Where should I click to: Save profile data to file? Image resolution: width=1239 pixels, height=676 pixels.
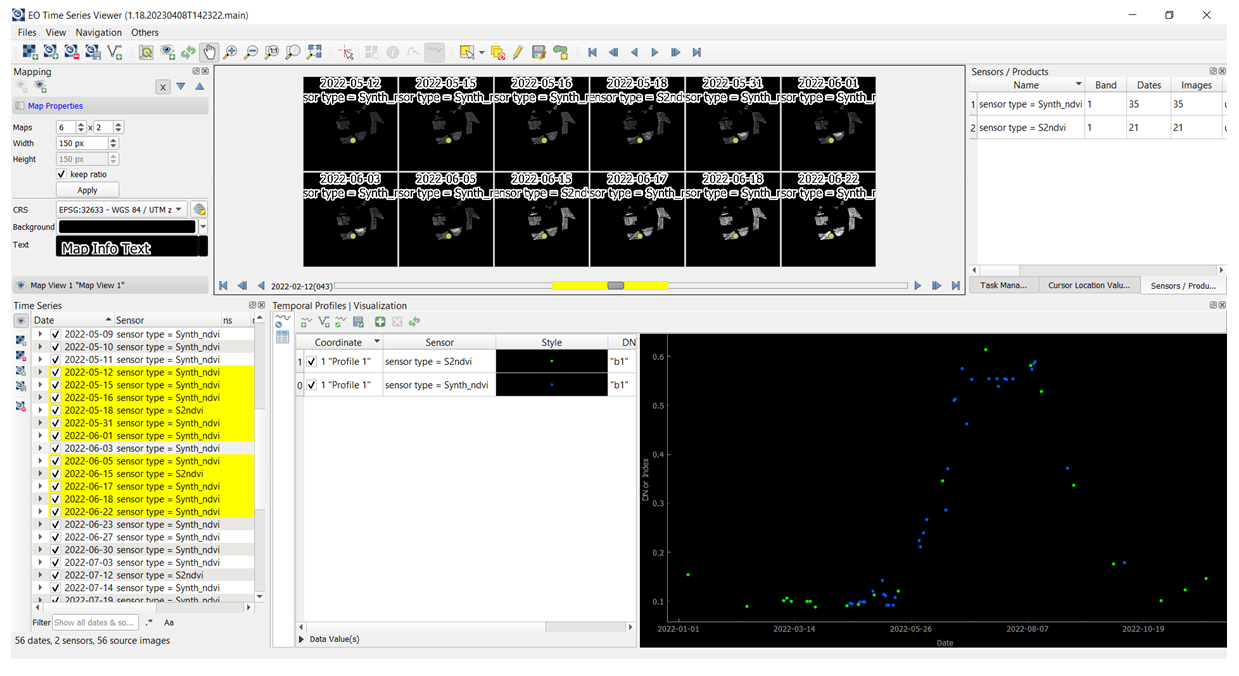tap(357, 321)
